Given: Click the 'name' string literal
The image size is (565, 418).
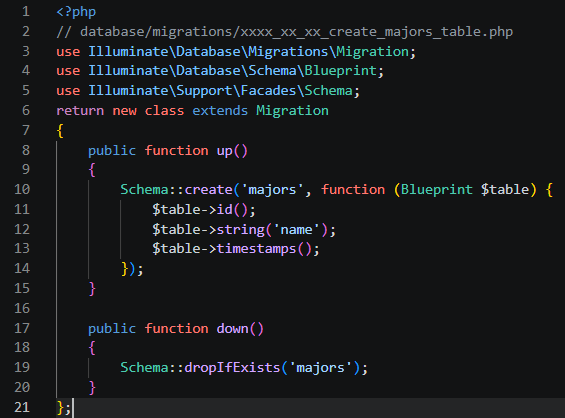Looking at the screenshot, I should (296, 230).
